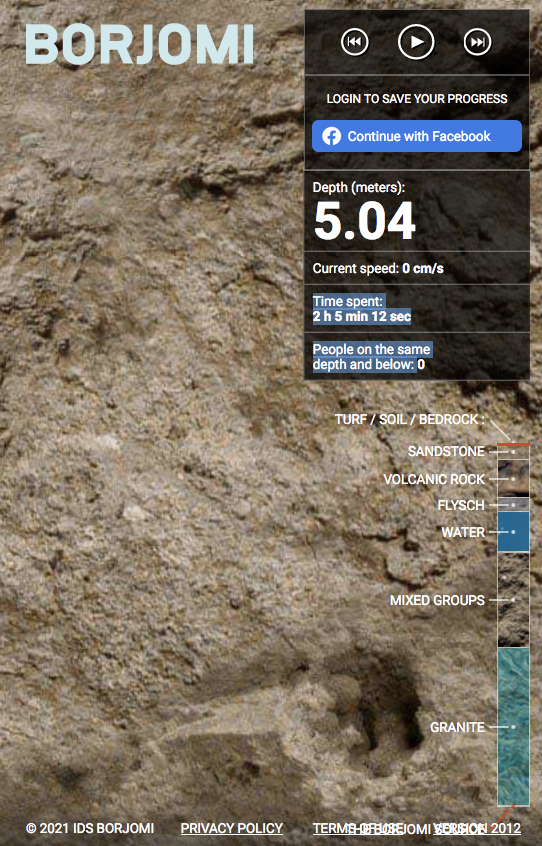Viewport: 542px width, 846px height.
Task: Click the BORJOMI logo
Action: pos(140,44)
